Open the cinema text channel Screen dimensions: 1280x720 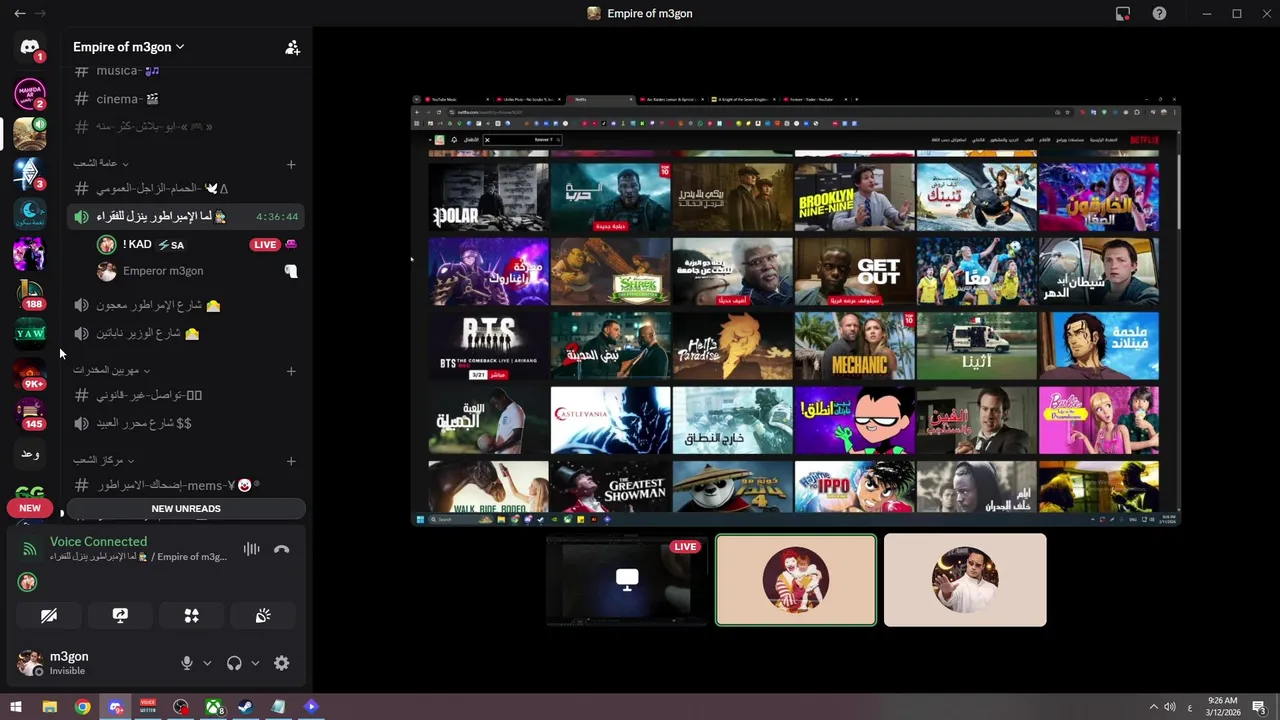click(185, 99)
